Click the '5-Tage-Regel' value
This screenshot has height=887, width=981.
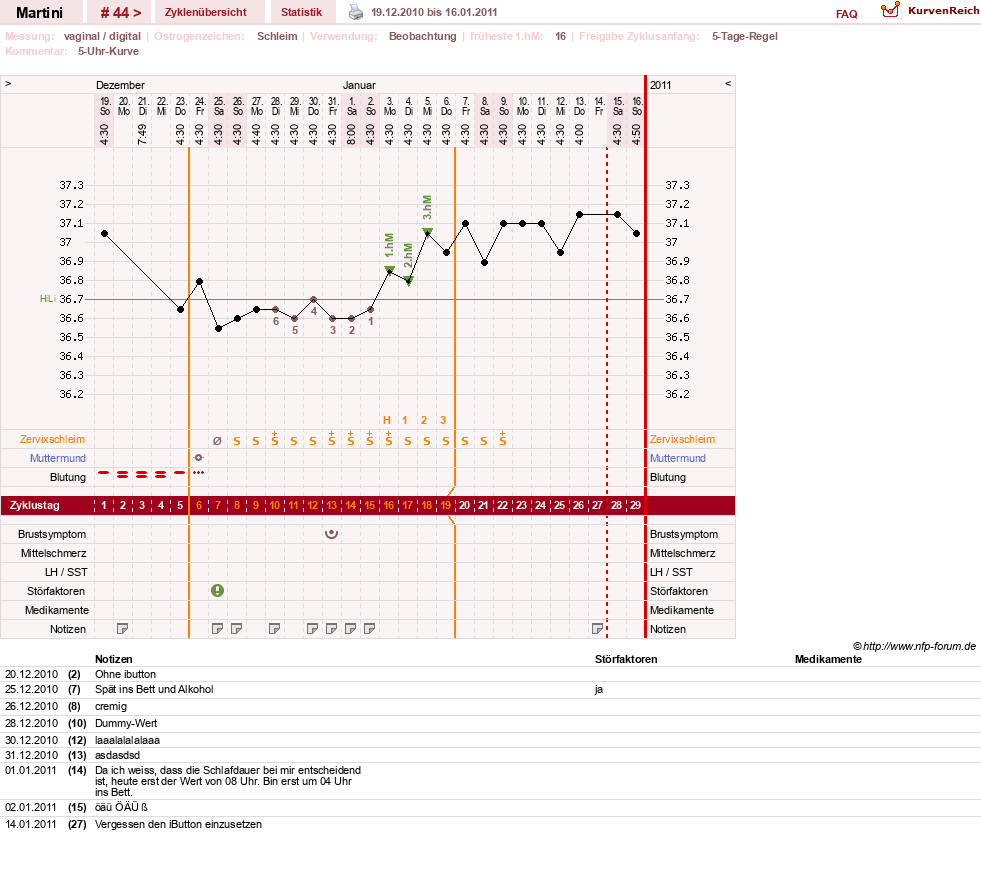pyautogui.click(x=745, y=36)
